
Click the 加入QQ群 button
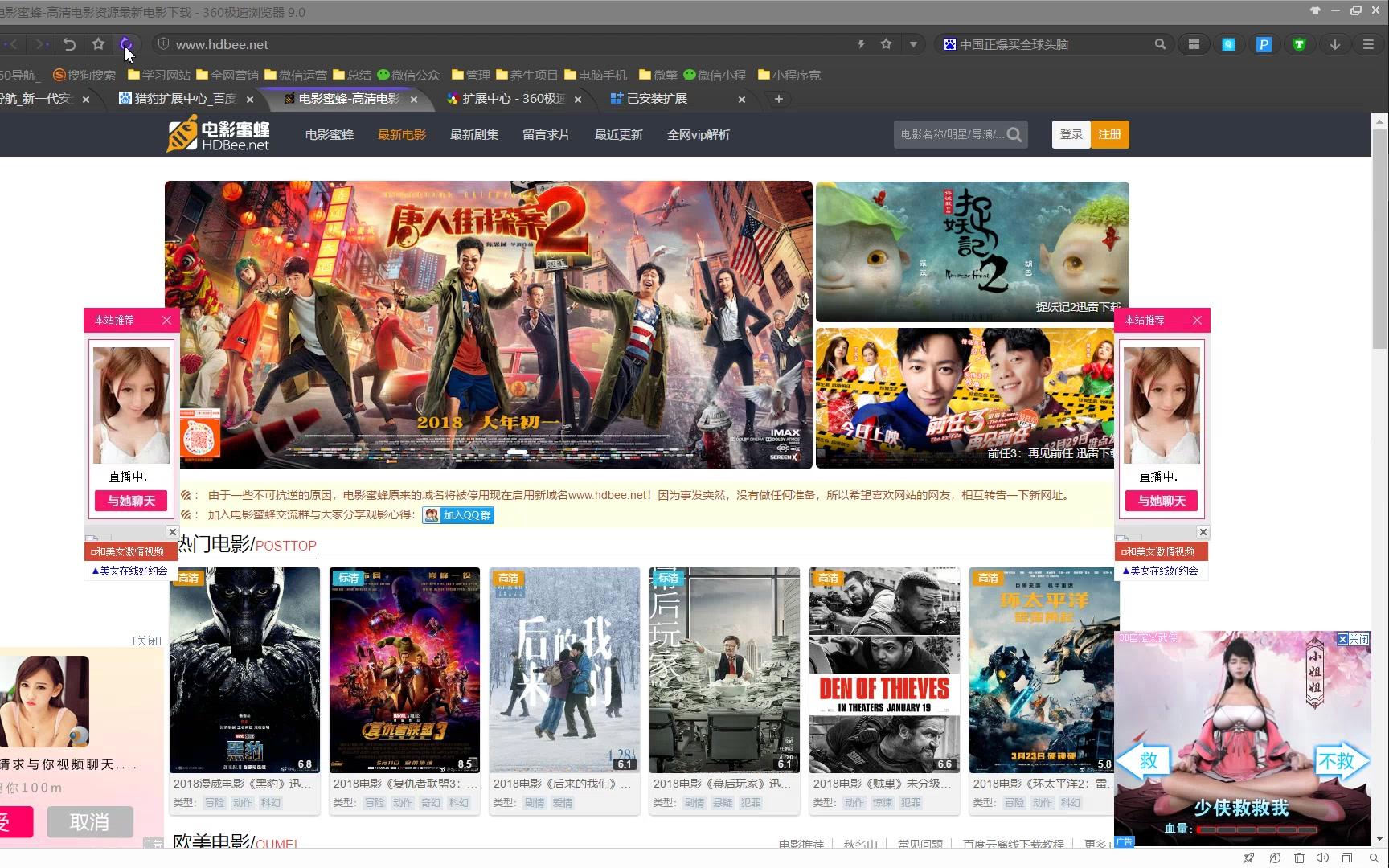coord(458,515)
